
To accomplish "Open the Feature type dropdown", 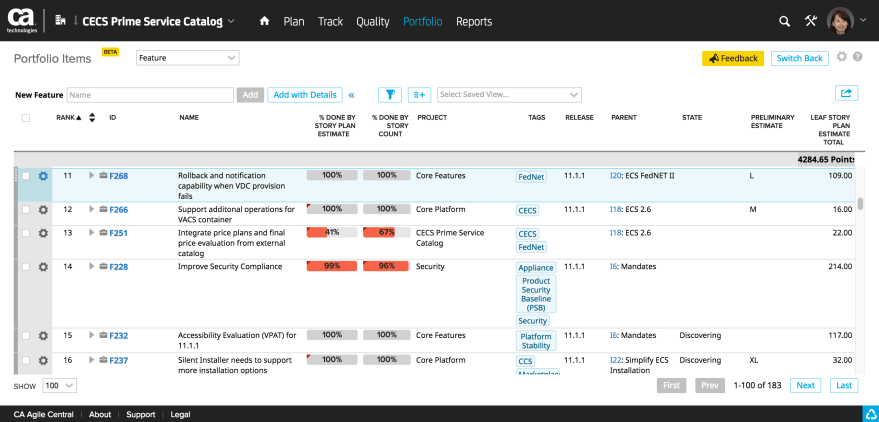I will [187, 58].
